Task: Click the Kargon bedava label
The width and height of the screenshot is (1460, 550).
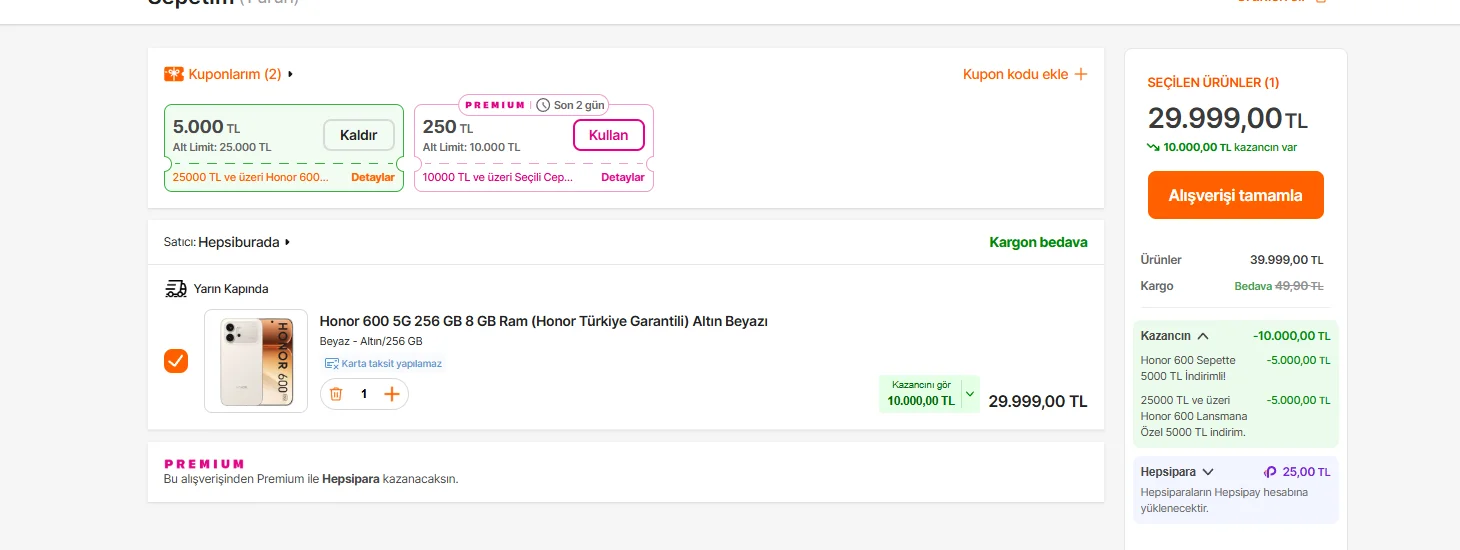Action: pyautogui.click(x=1038, y=242)
